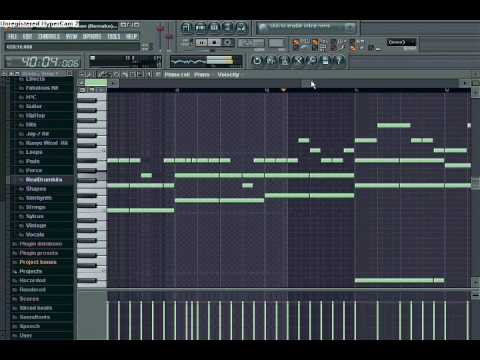Image resolution: width=480 pixels, height=360 pixels.
Task: Open the Sliced beats browser folder
Action: click(x=36, y=308)
